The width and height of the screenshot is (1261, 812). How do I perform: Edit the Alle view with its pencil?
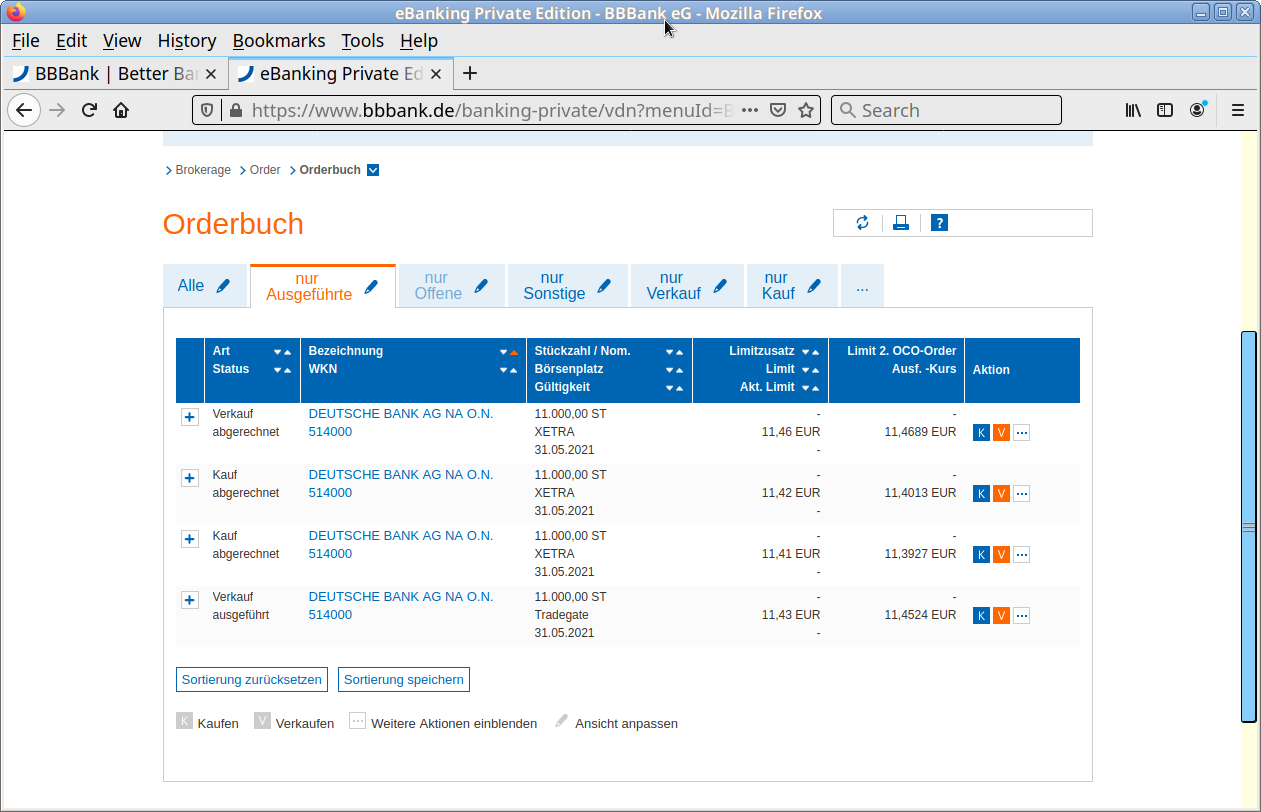pyautogui.click(x=223, y=286)
